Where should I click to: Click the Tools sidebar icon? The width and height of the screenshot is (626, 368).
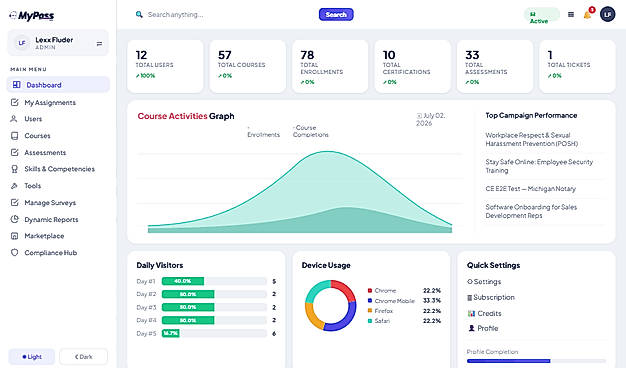[14, 186]
